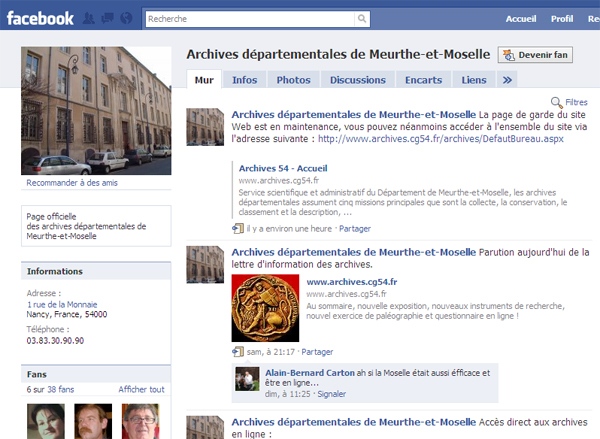Image resolution: width=600 pixels, height=439 pixels.
Task: Open third fan photo, man with glasses
Action: pos(140,421)
